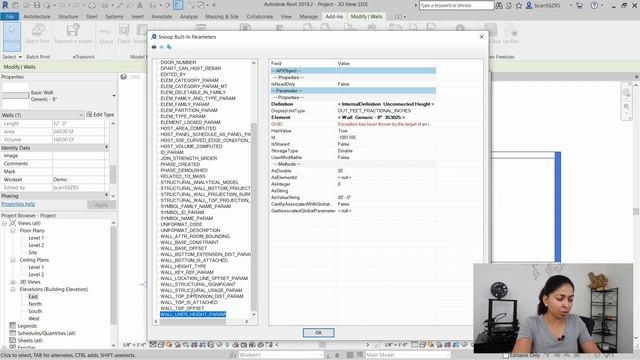This screenshot has height=360, width=640.
Task: Toggle Sun Path in view control bar
Action: (169, 345)
